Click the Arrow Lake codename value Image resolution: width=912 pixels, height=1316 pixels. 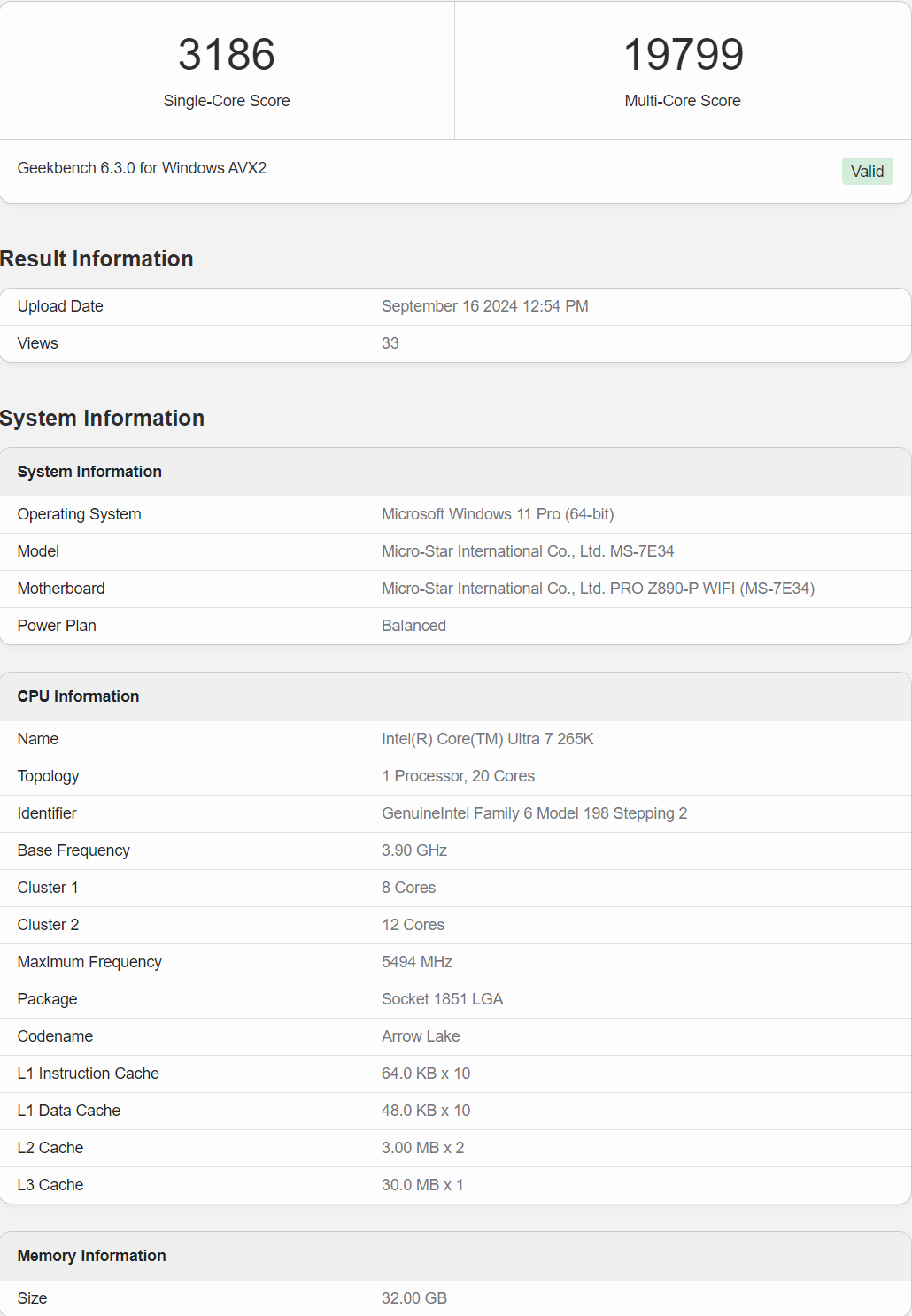click(421, 1036)
